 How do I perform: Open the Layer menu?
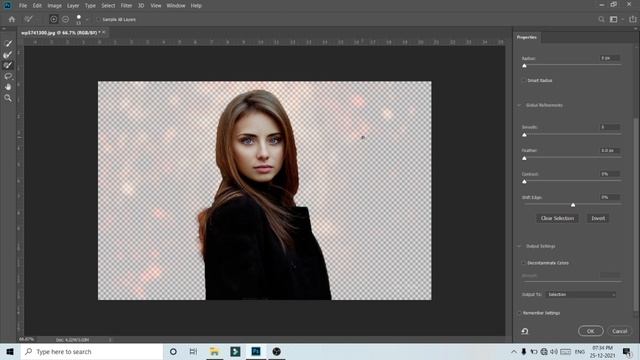(x=73, y=6)
